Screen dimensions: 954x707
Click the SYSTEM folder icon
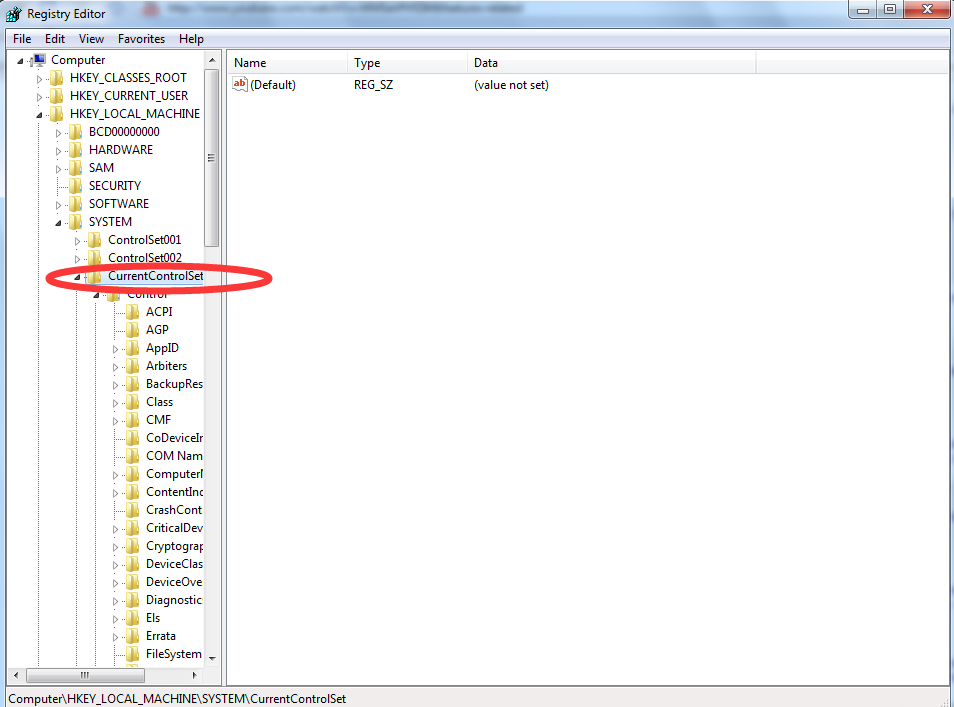(75, 222)
